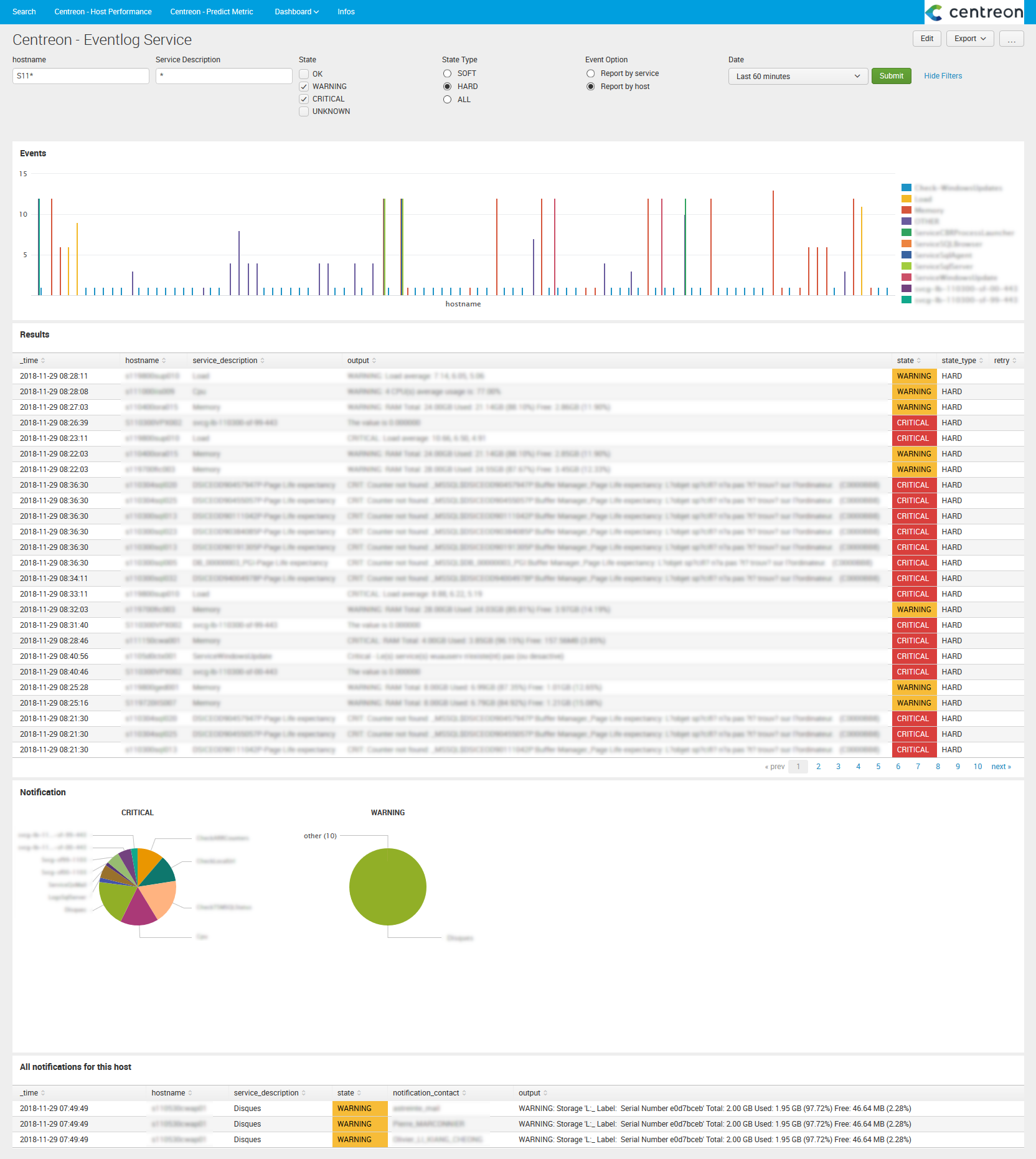Focus the Service Description input field
This screenshot has width=1036, height=1159.
[x=224, y=76]
